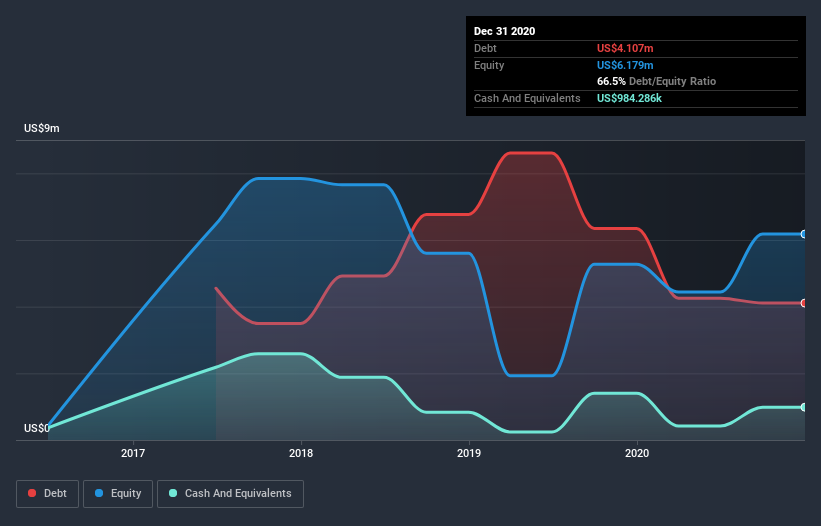Viewport: 821px width, 526px height.
Task: Click the US$984.286k cash value
Action: (629, 98)
